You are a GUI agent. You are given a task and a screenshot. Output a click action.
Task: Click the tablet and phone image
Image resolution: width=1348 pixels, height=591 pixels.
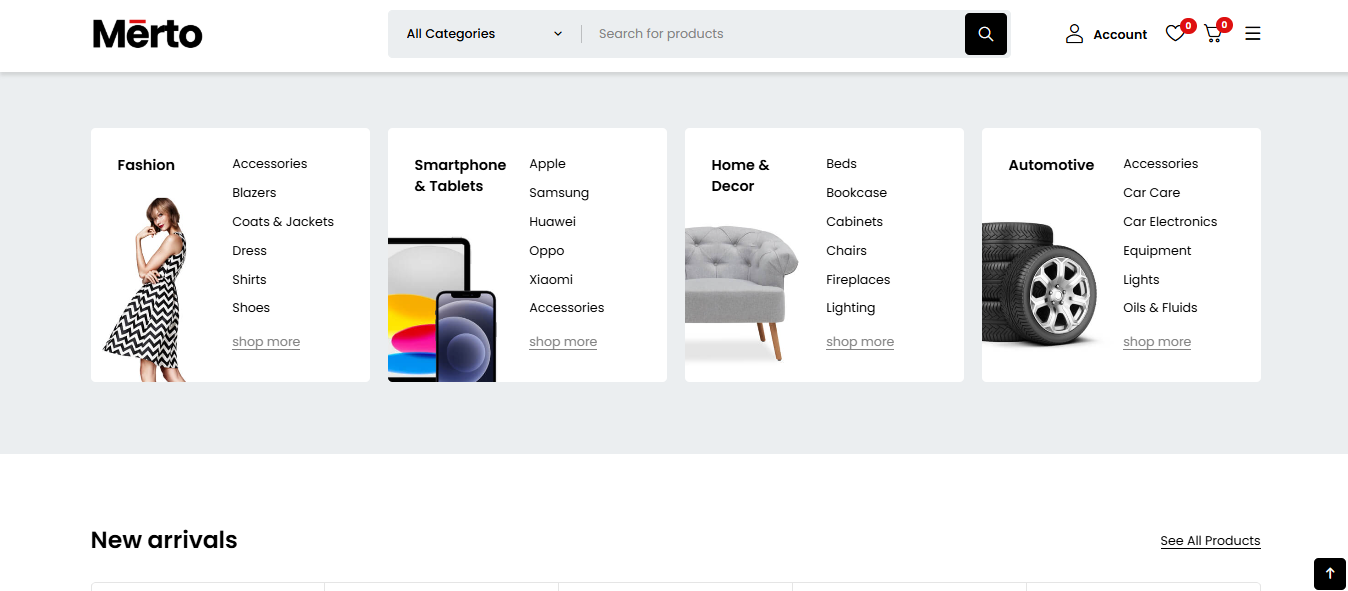click(442, 310)
